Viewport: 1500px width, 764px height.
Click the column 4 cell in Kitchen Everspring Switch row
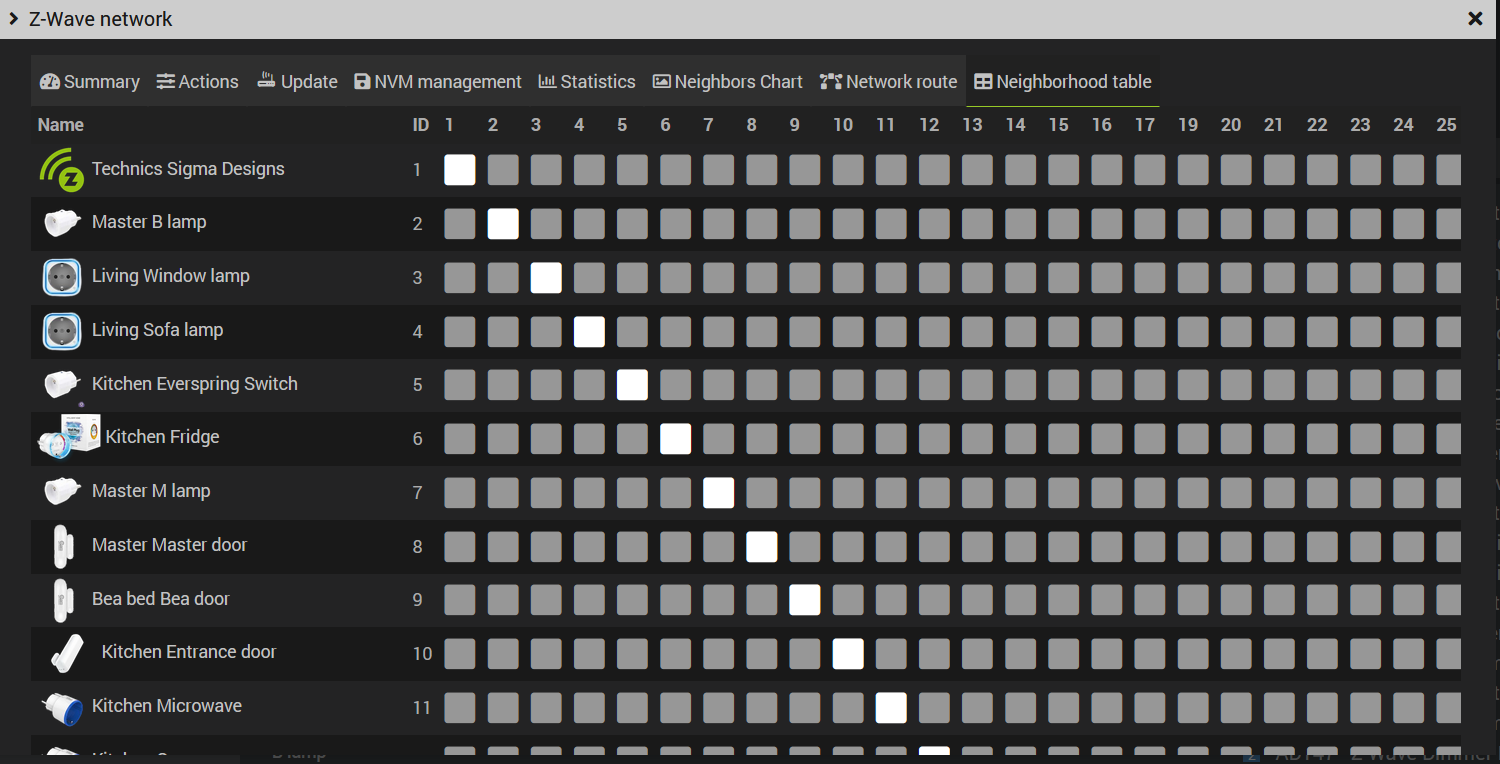coord(589,385)
